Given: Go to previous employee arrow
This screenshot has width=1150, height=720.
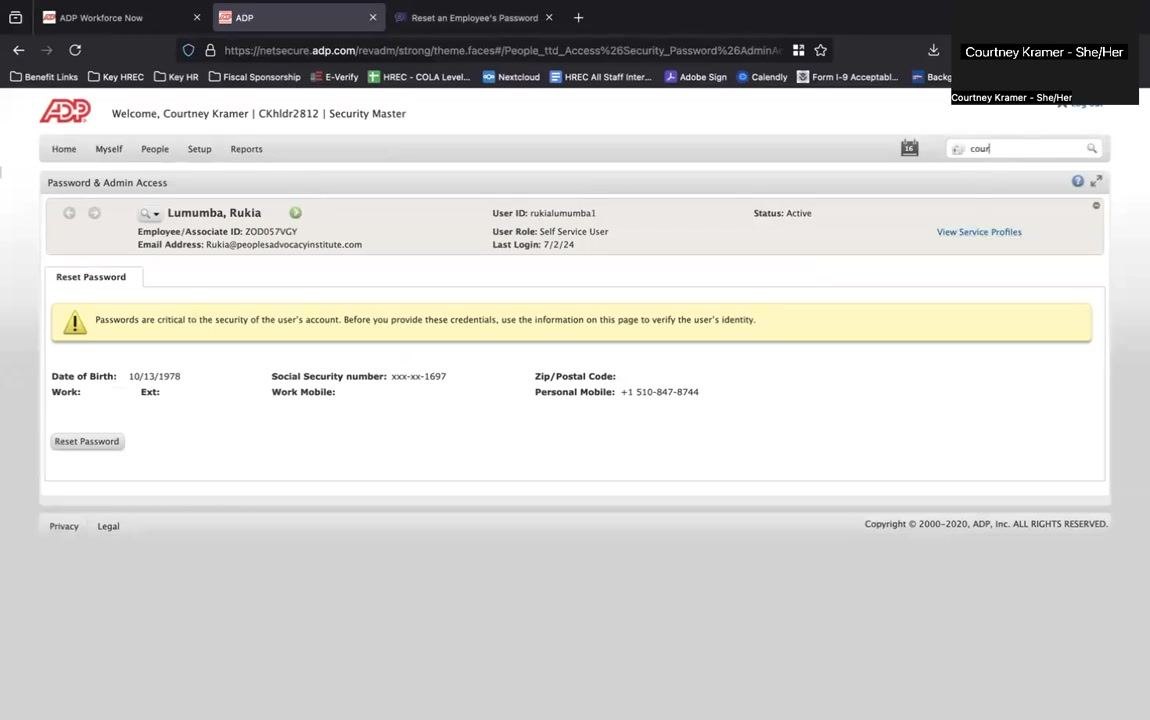Looking at the screenshot, I should click(69, 213).
